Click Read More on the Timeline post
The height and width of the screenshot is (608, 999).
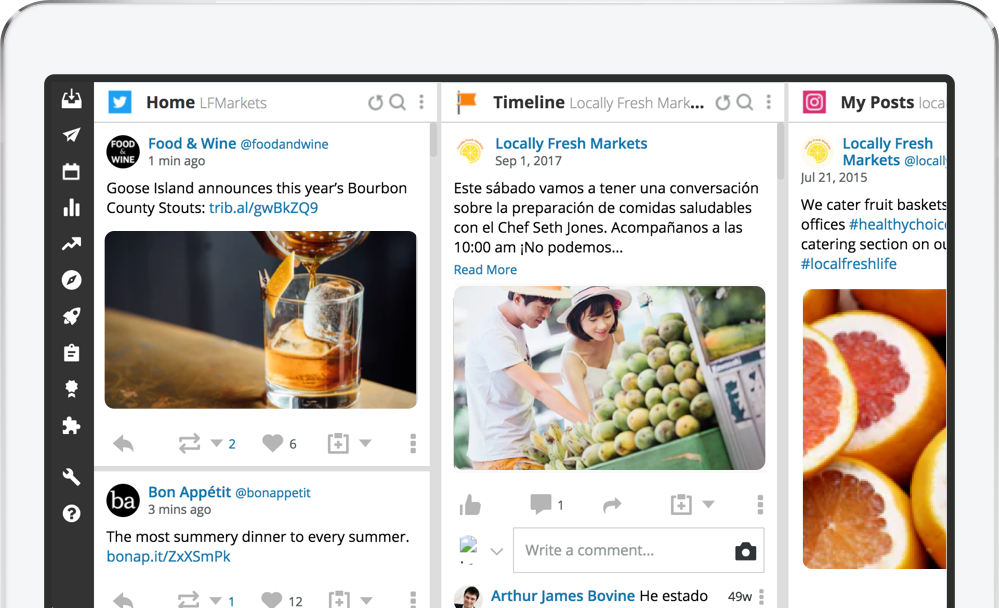tap(485, 270)
